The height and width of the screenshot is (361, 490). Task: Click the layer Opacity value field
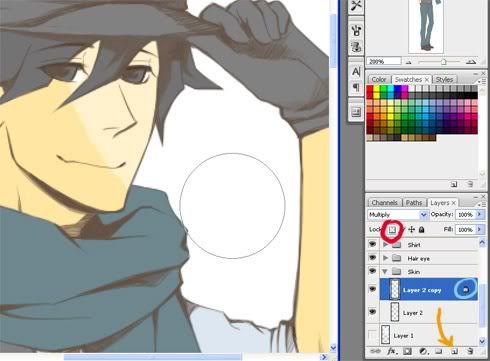(465, 214)
